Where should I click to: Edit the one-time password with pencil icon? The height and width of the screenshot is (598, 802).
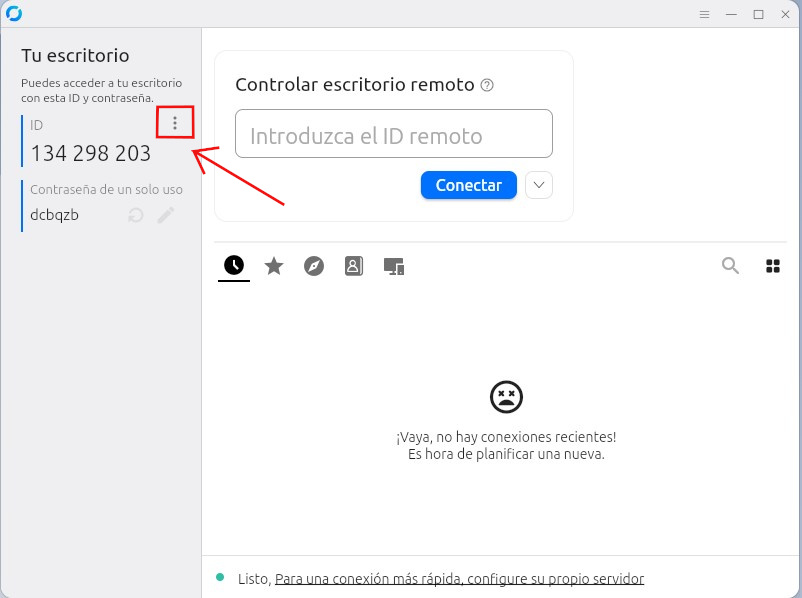click(x=166, y=215)
